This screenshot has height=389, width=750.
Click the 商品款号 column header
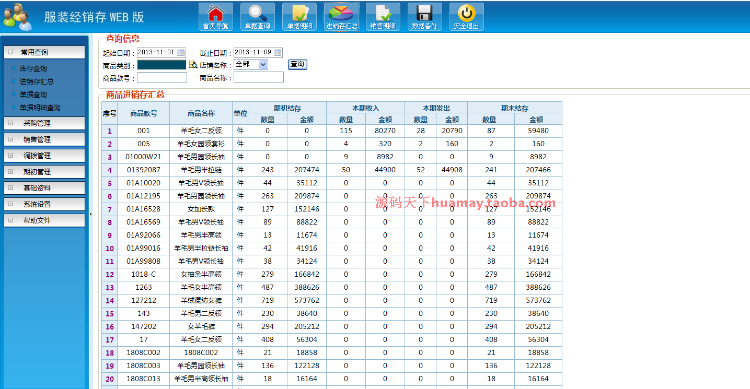[143, 113]
